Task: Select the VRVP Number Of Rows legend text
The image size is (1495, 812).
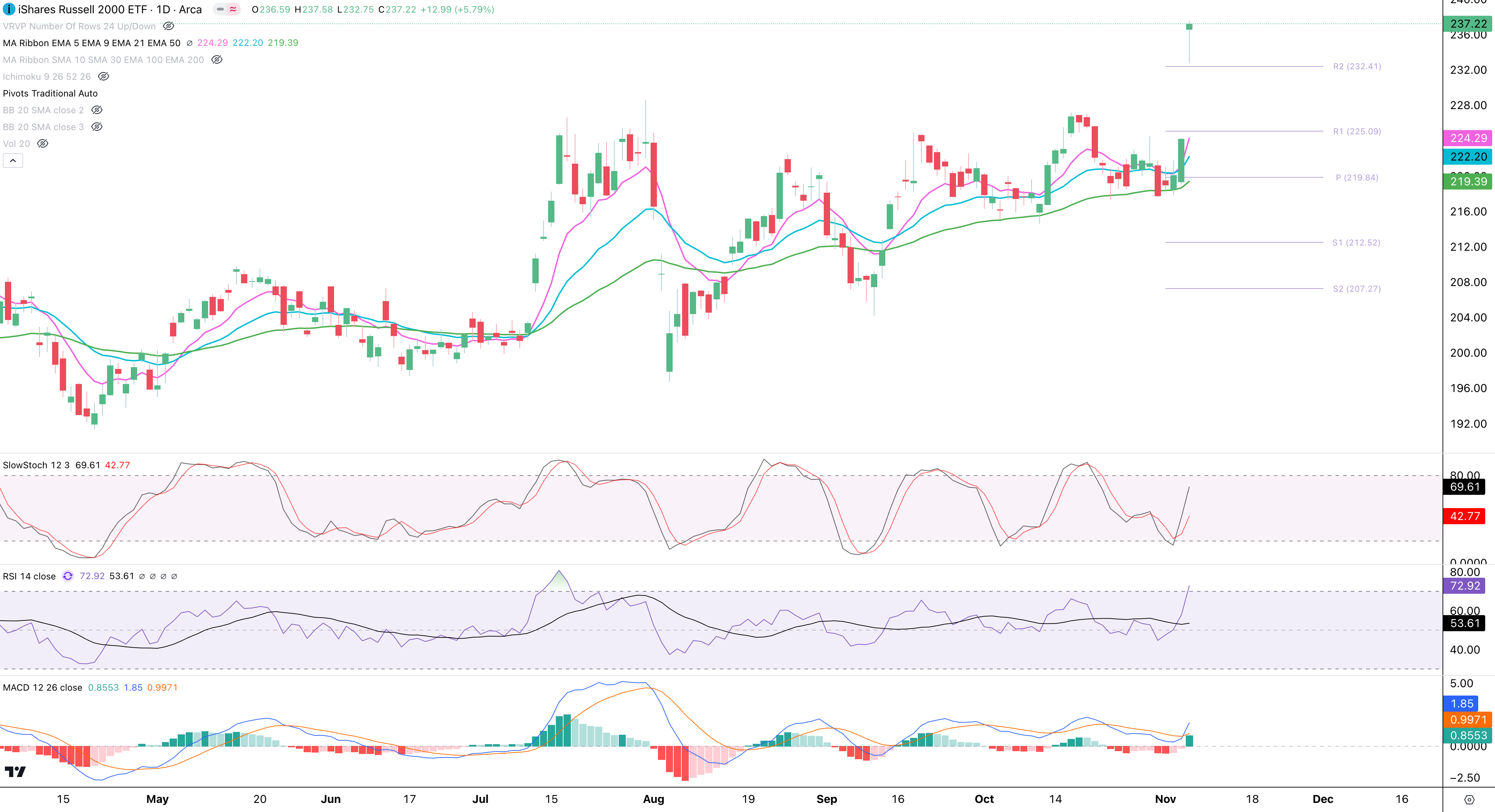Action: (79, 26)
